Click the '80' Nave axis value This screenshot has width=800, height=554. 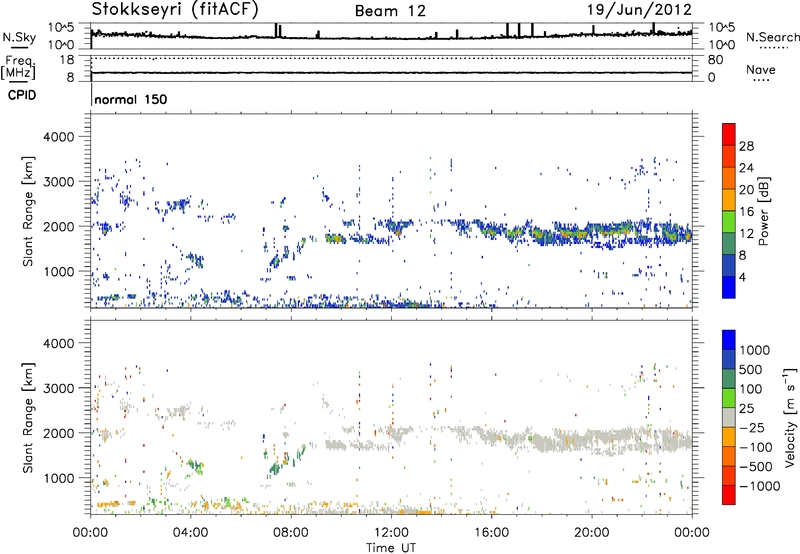715,60
